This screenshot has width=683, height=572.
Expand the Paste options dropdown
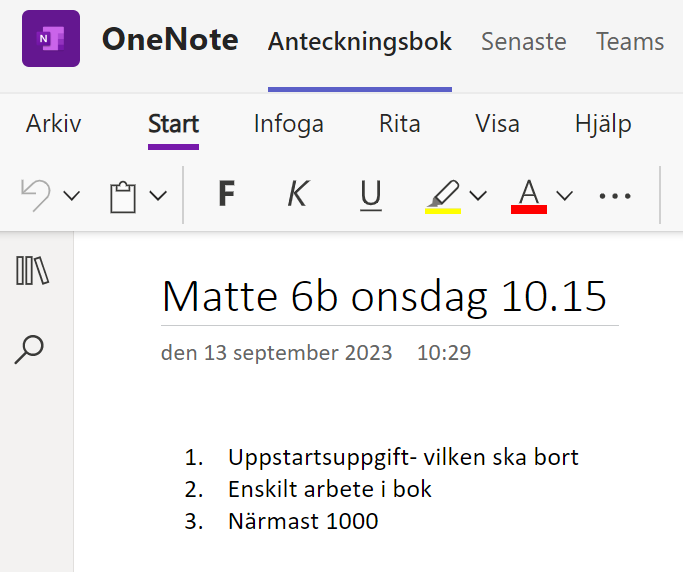click(x=158, y=196)
